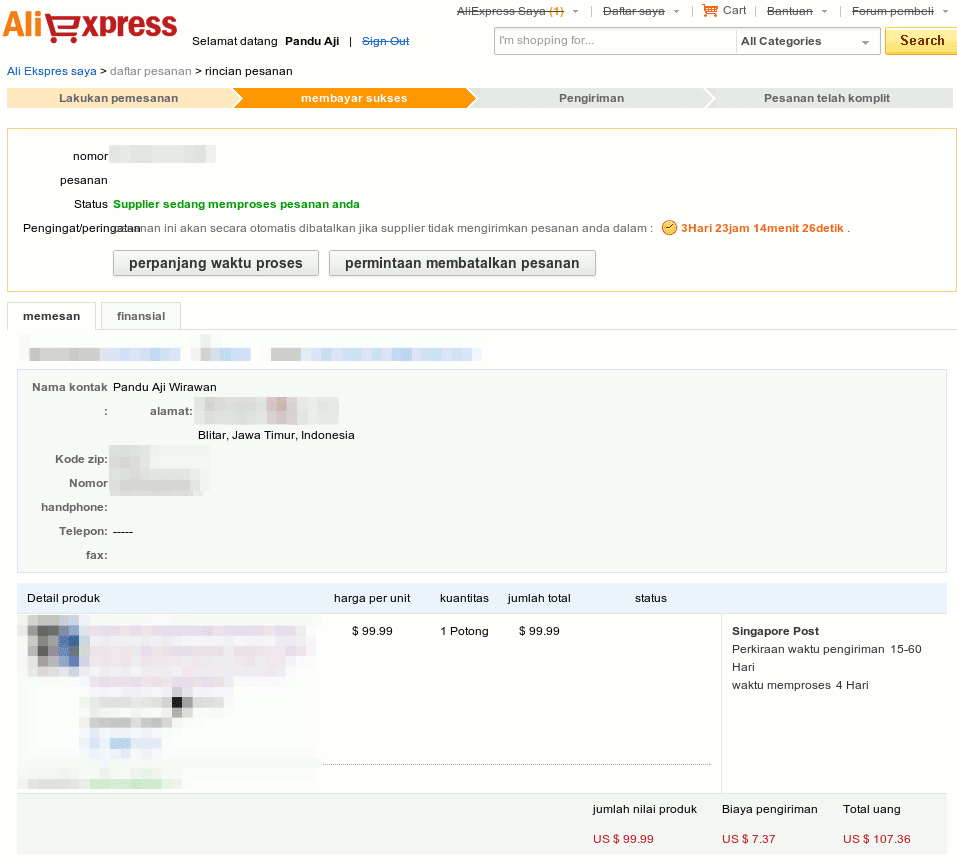This screenshot has height=860, width=957.
Task: Click perpanjang waktu proses button
Action: coord(215,263)
